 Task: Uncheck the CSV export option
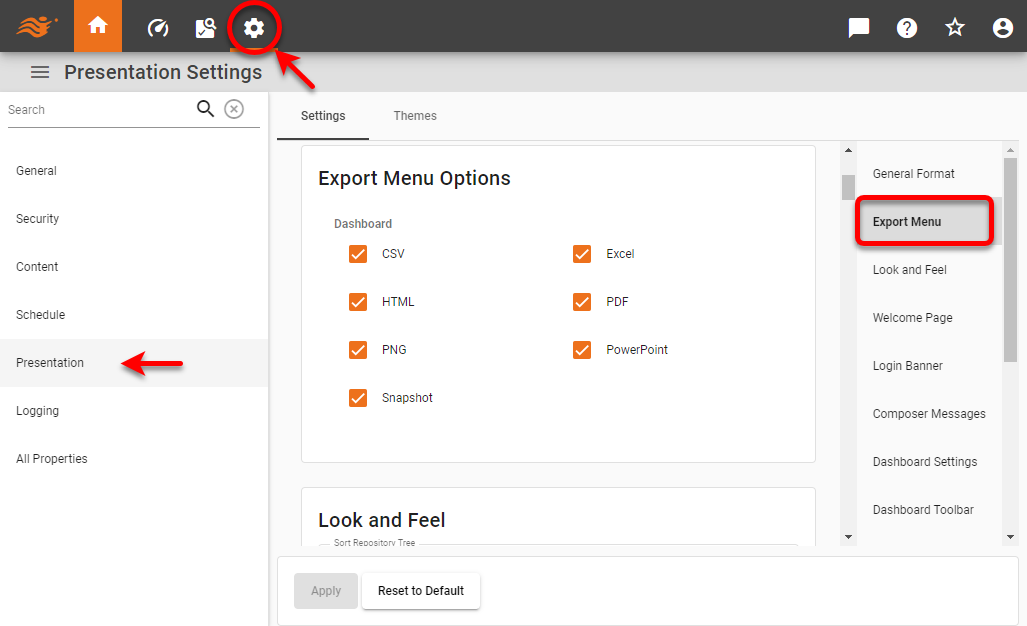358,254
